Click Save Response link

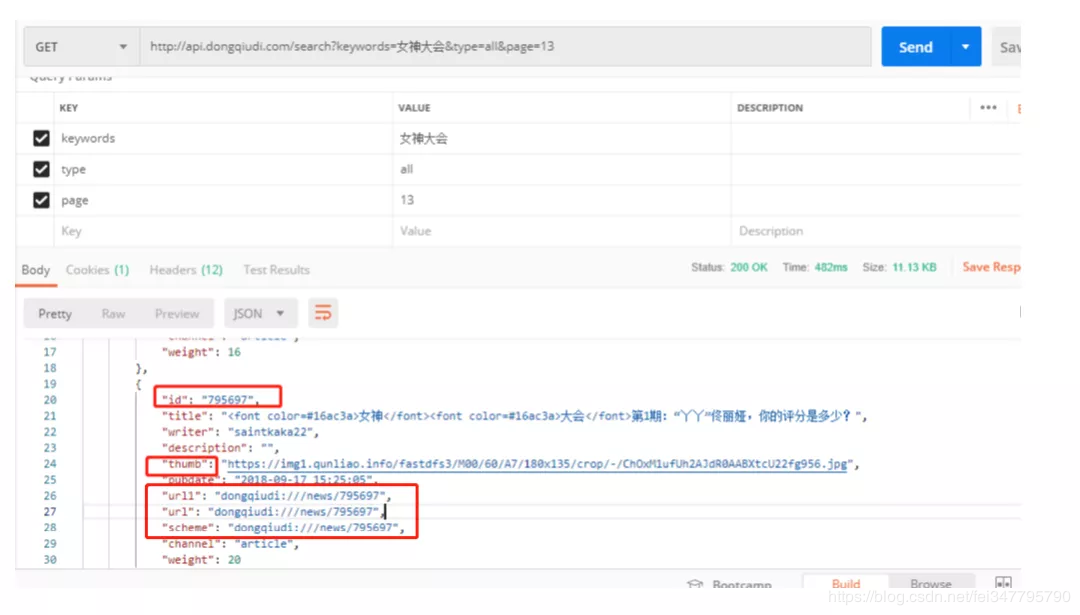click(991, 267)
